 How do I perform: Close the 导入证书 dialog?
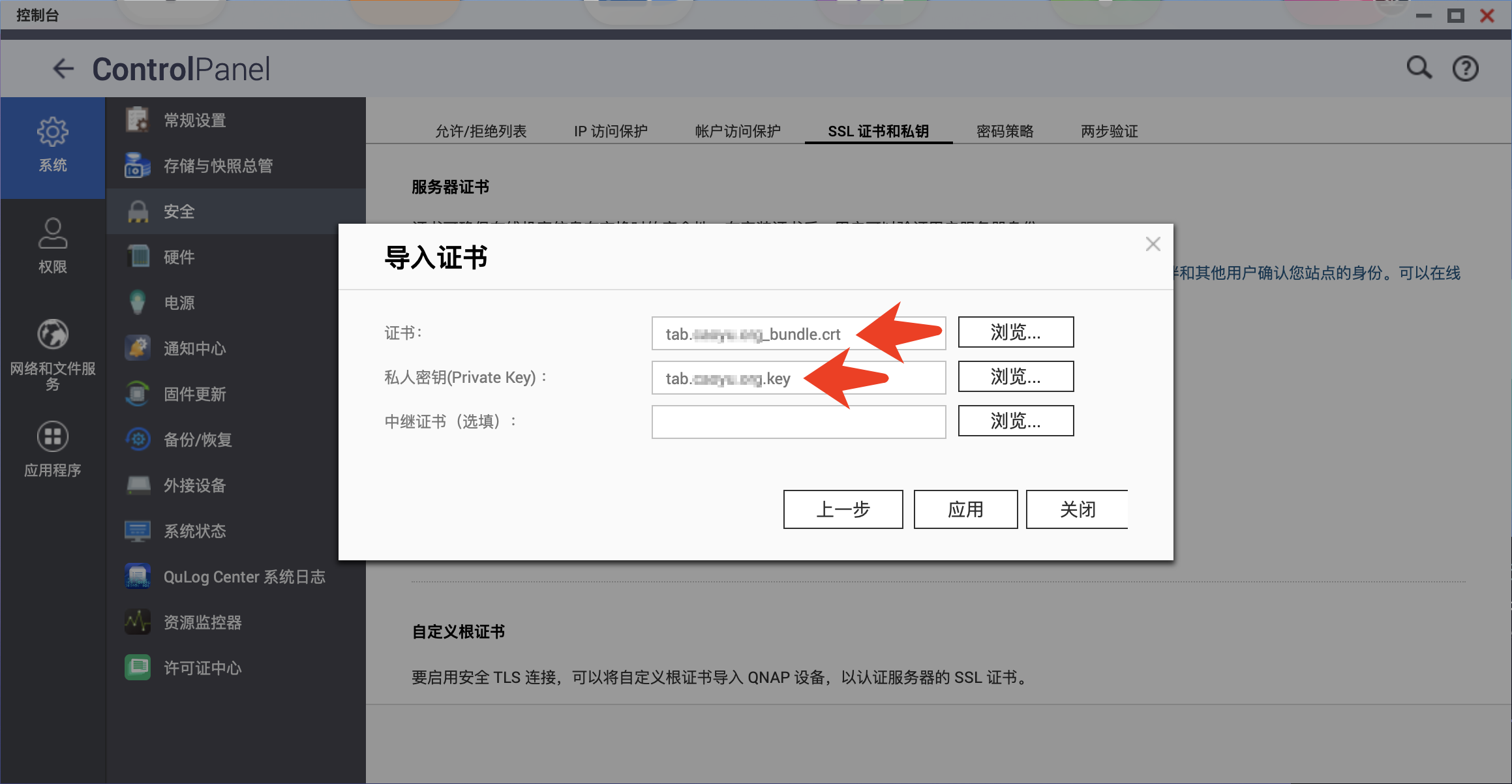[x=1153, y=244]
